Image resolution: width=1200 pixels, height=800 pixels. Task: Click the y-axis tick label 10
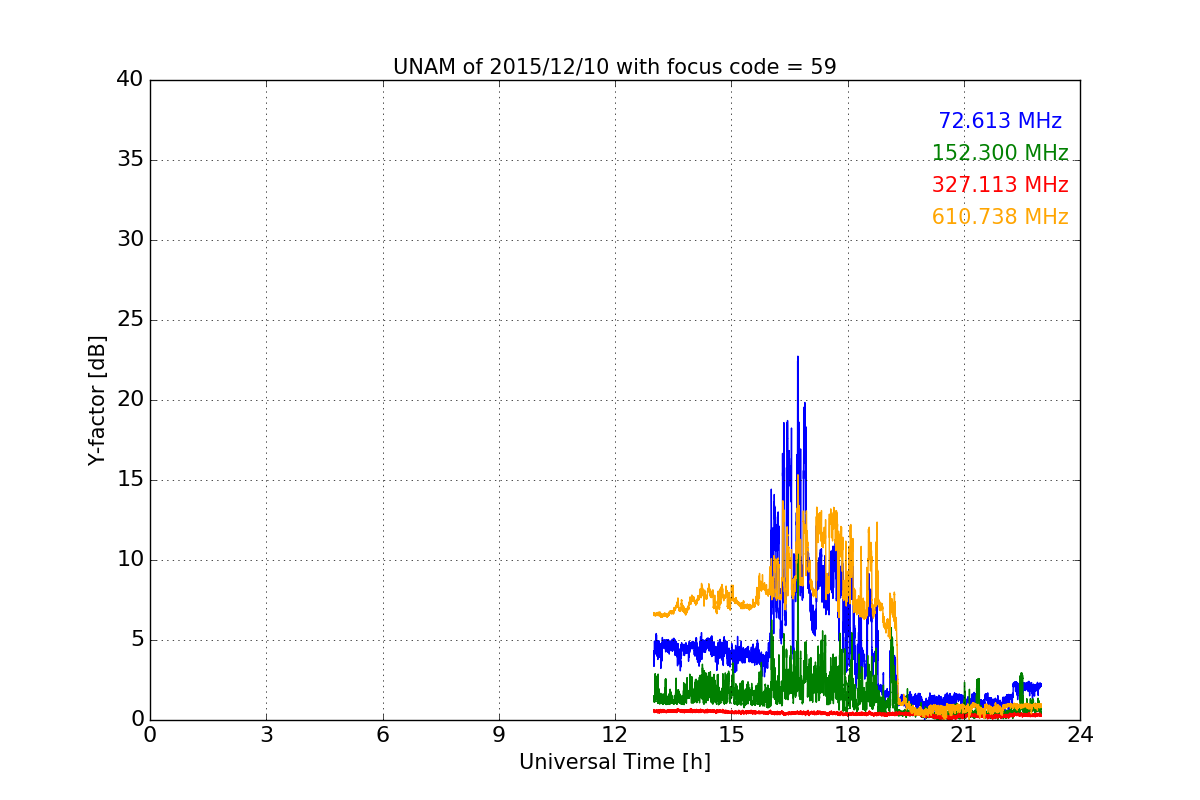(x=130, y=560)
